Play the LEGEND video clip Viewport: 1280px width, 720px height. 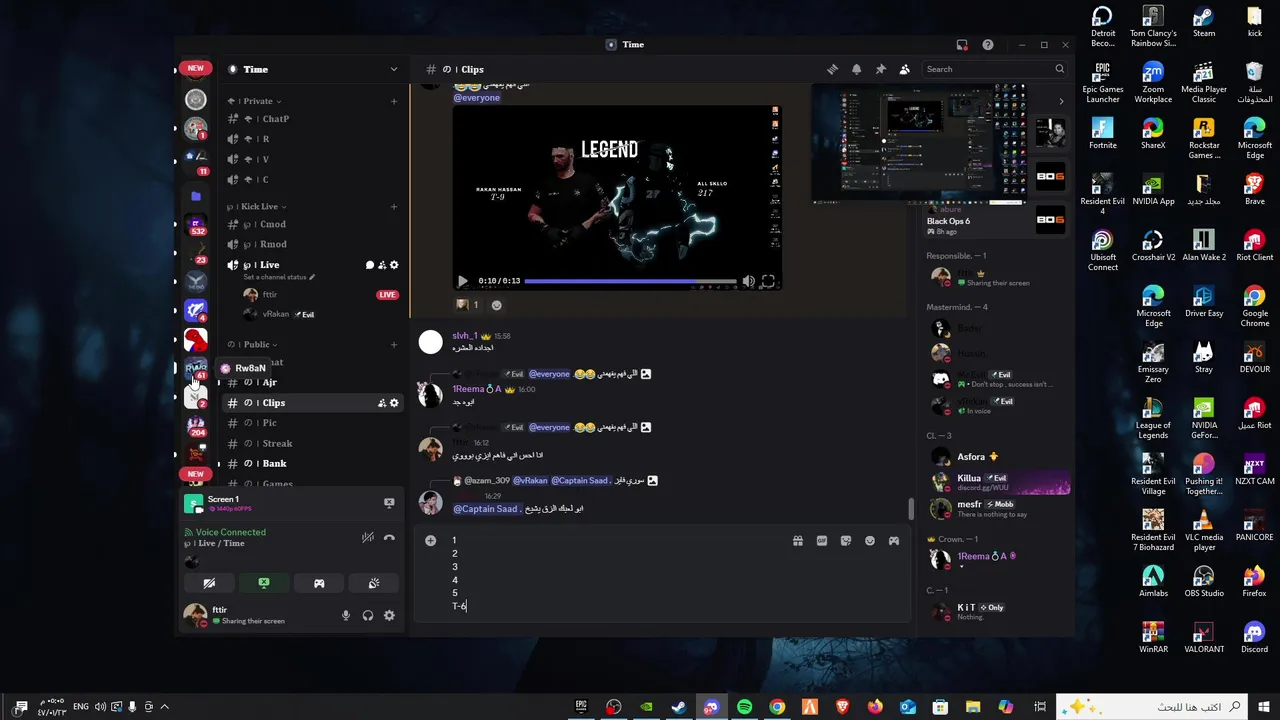coord(462,282)
